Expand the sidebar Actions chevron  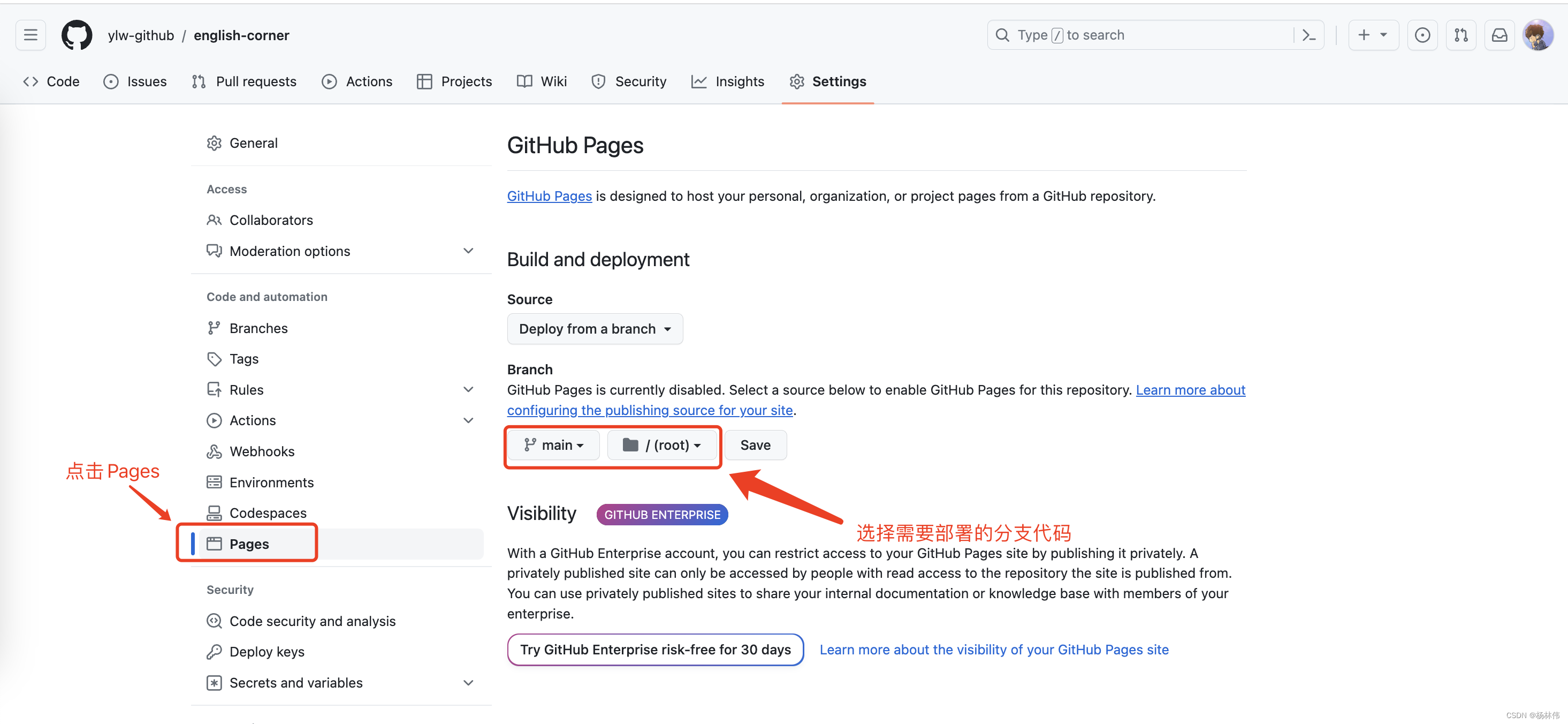coord(468,420)
